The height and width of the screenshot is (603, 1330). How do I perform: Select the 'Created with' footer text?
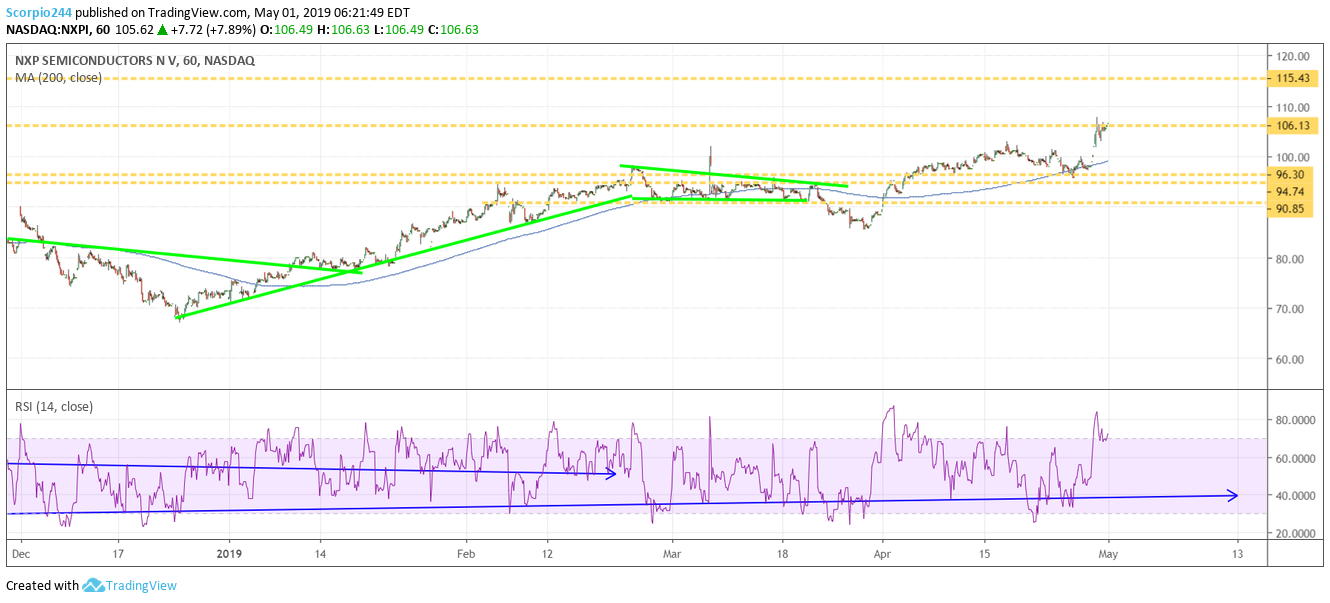42,586
